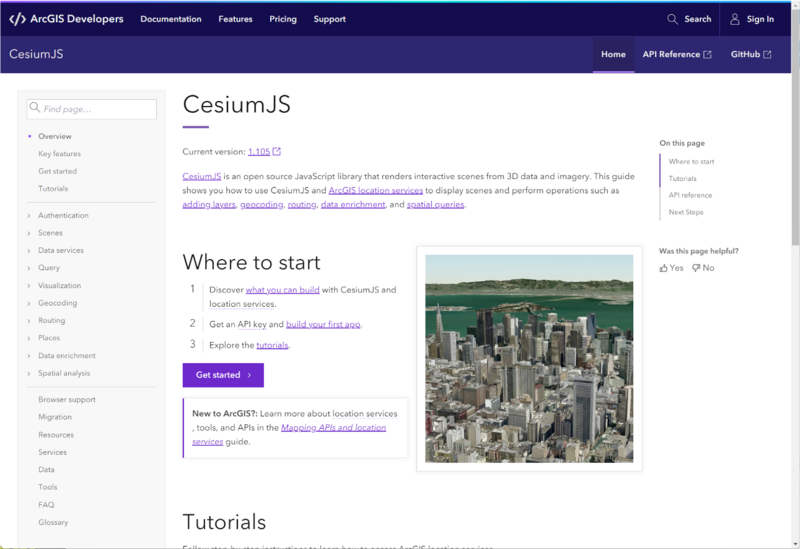This screenshot has width=800, height=549.
Task: Click the thumbs-up Yes icon
Action: click(x=663, y=268)
